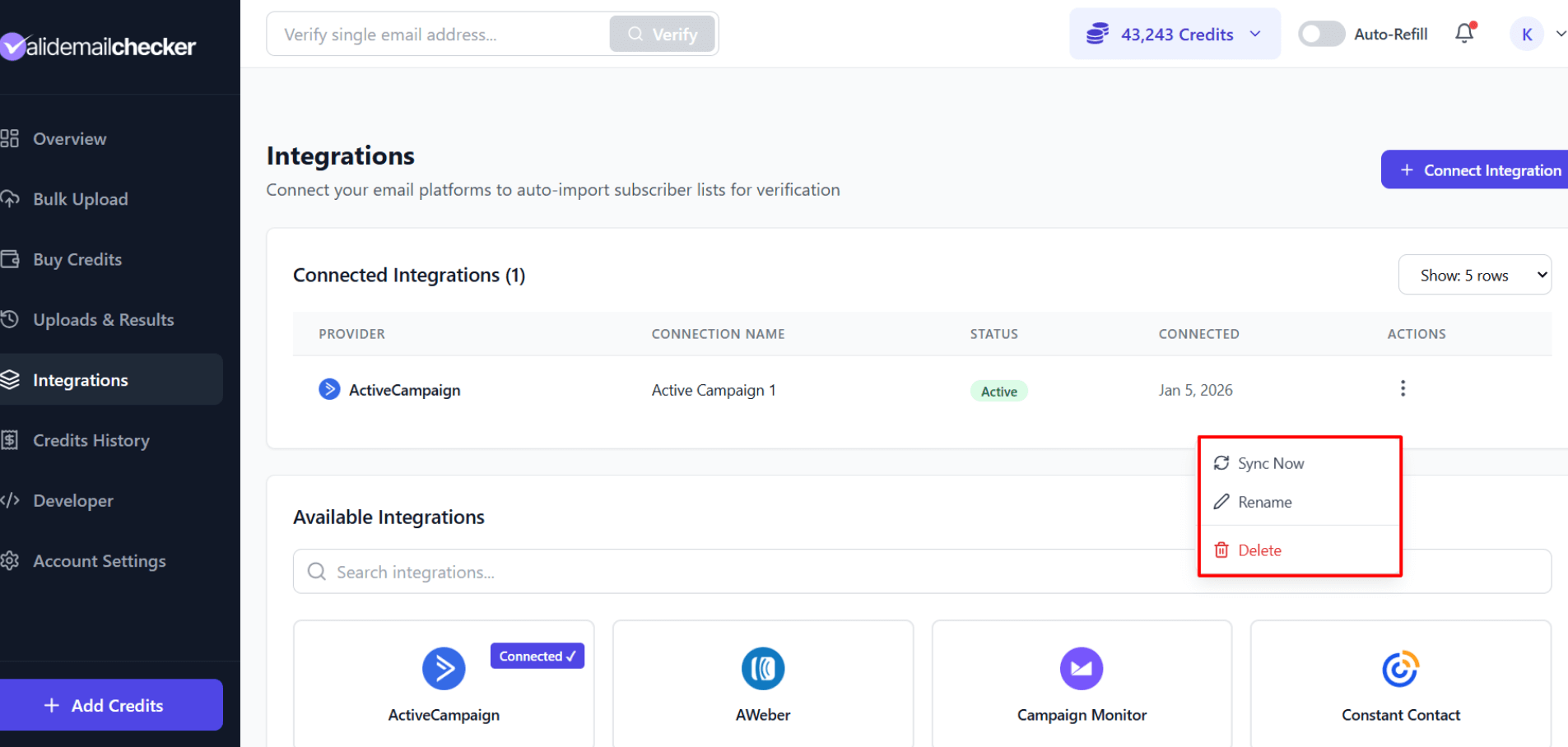
Task: Click the ActiveCampaign provider logo
Action: [329, 388]
